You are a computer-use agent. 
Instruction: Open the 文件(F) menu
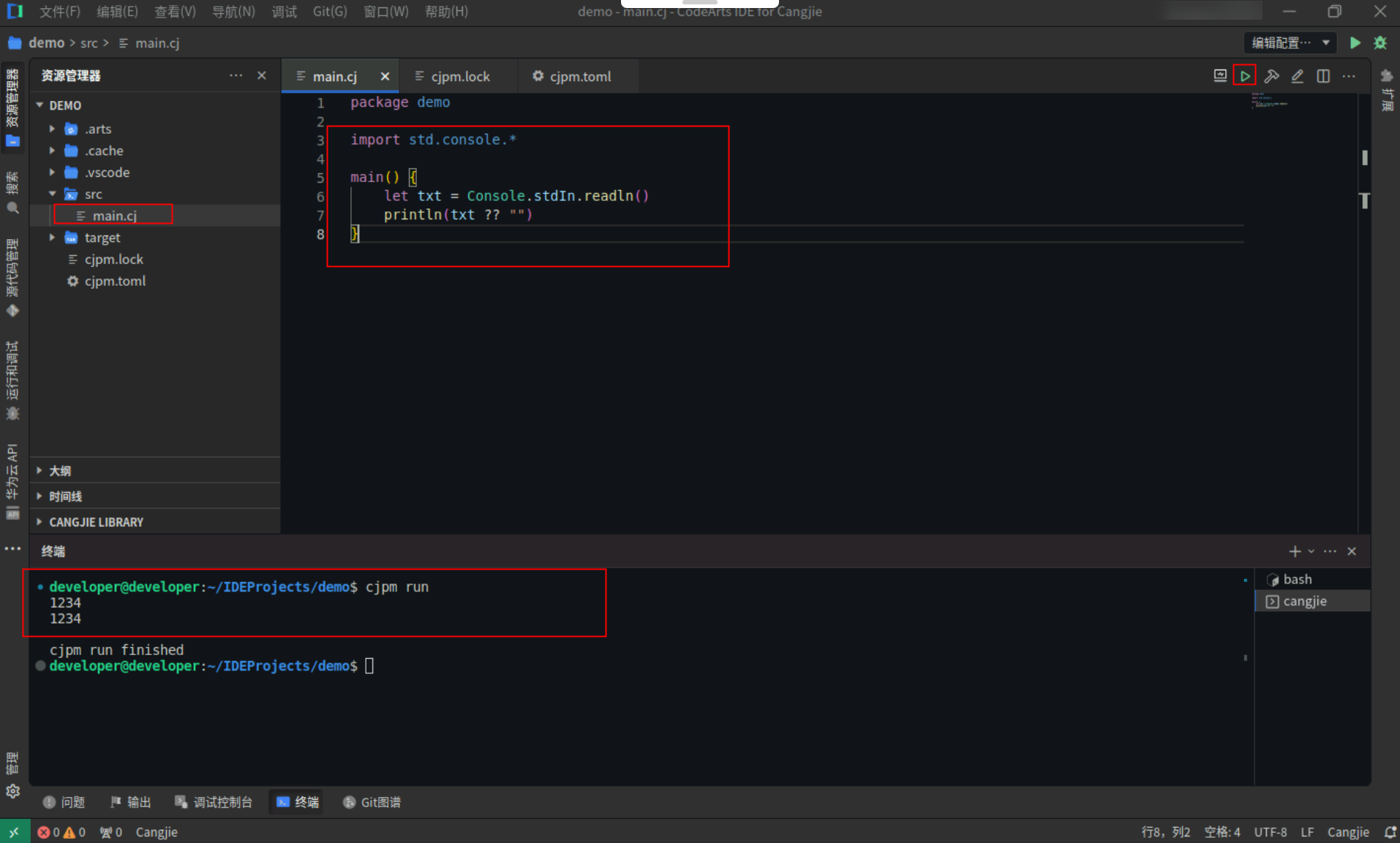click(x=59, y=12)
